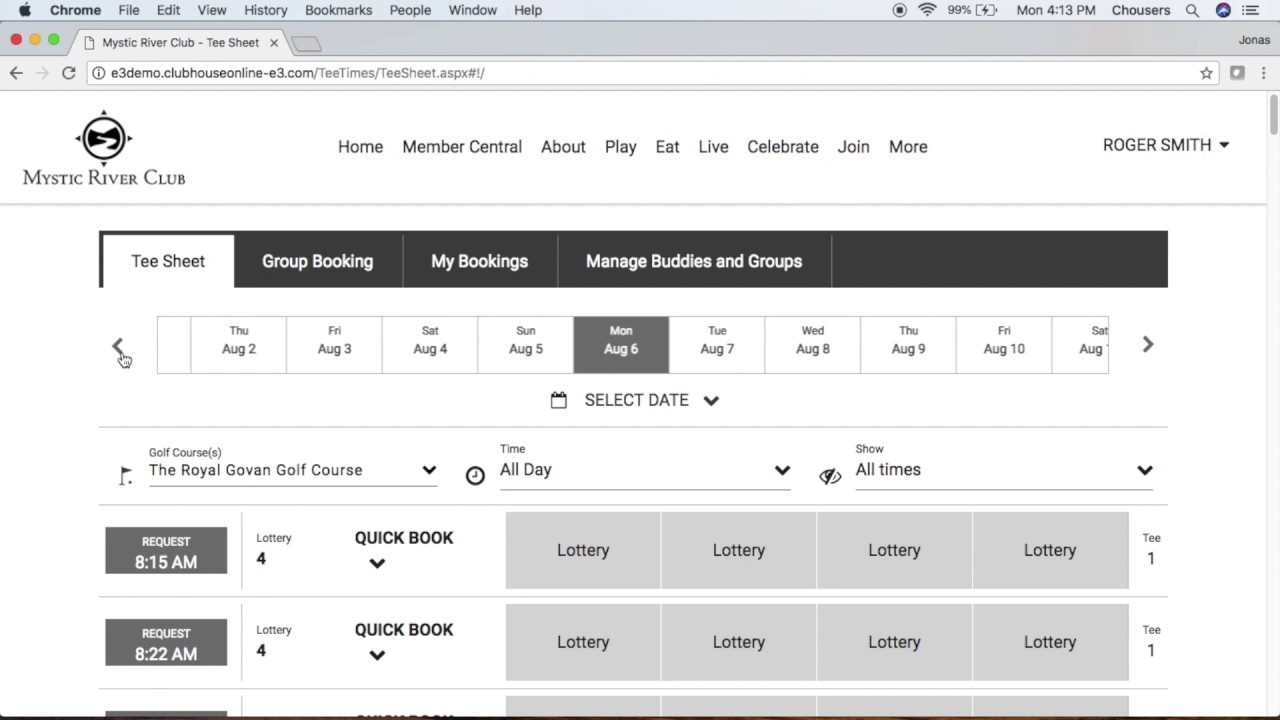Click screen recording status icon in menu bar

[900, 10]
